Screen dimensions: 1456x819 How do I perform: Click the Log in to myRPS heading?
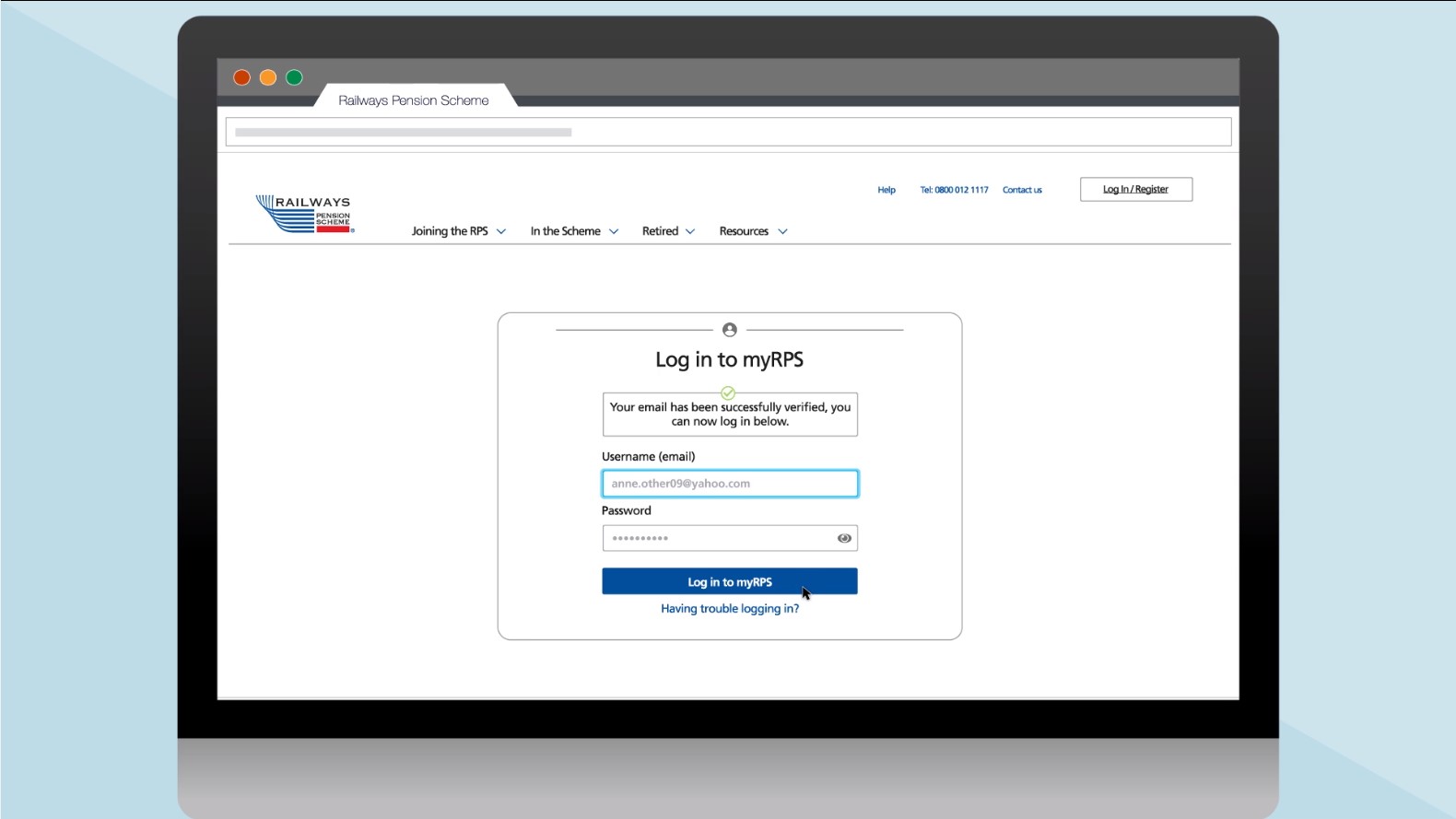730,360
